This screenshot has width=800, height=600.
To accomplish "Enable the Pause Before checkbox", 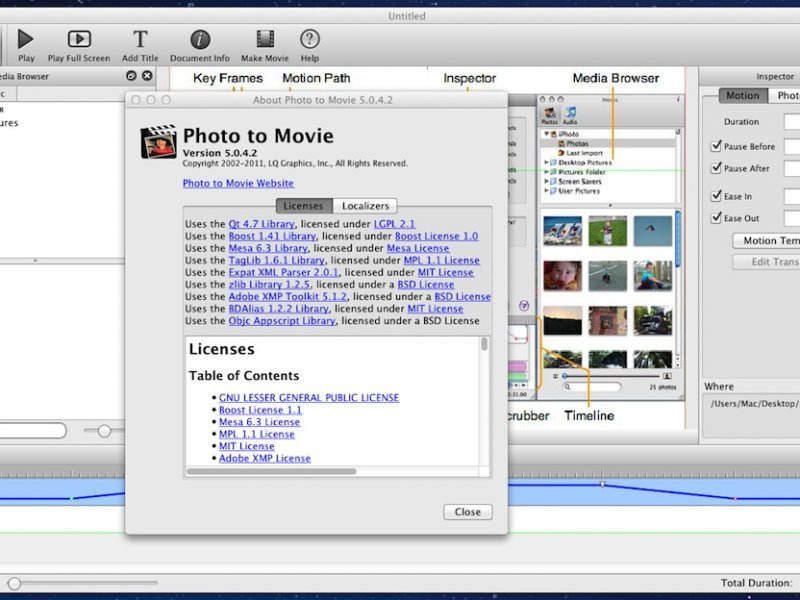I will pos(716,146).
